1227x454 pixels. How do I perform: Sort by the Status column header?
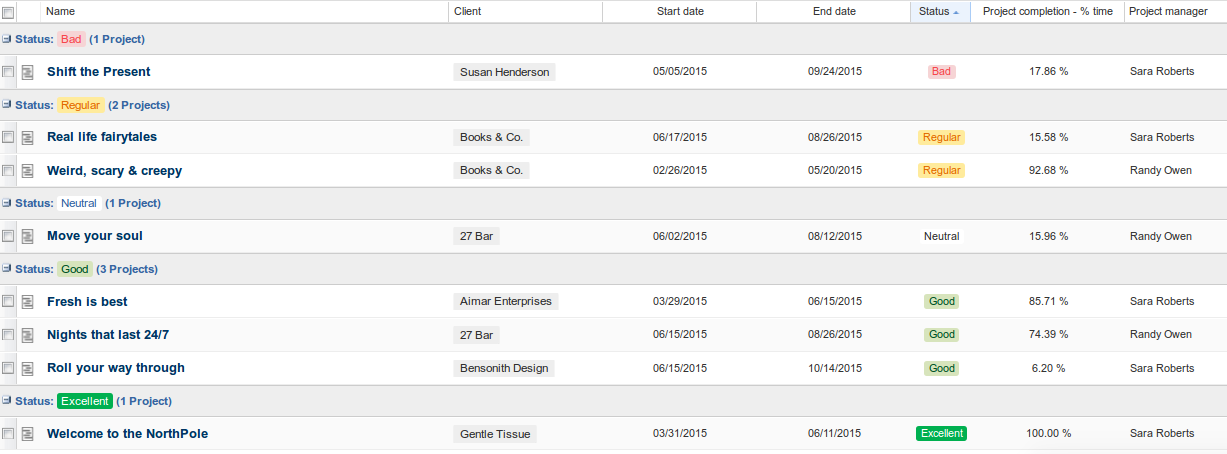[935, 12]
